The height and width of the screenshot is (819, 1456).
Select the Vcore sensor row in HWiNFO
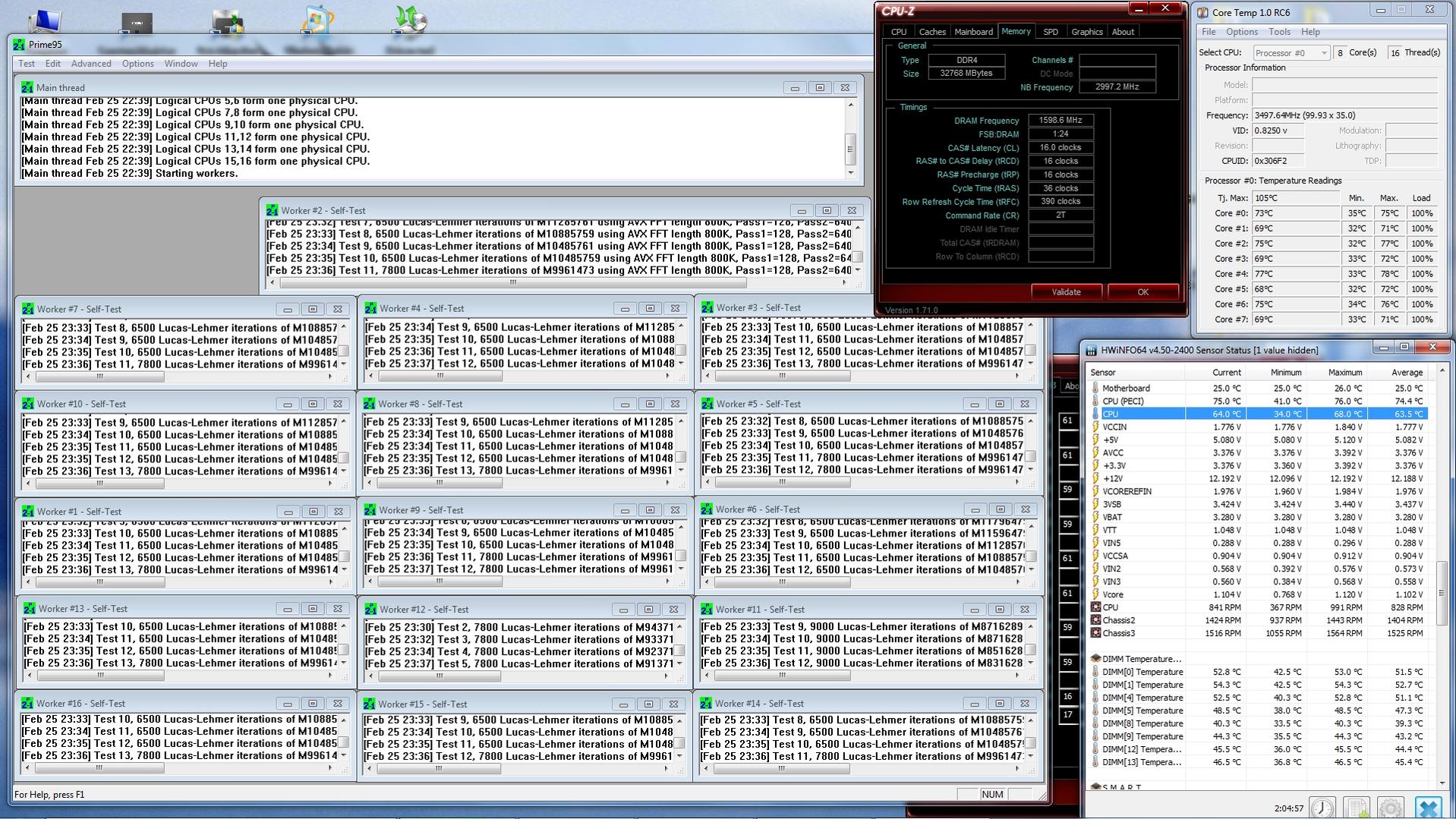click(x=1258, y=595)
